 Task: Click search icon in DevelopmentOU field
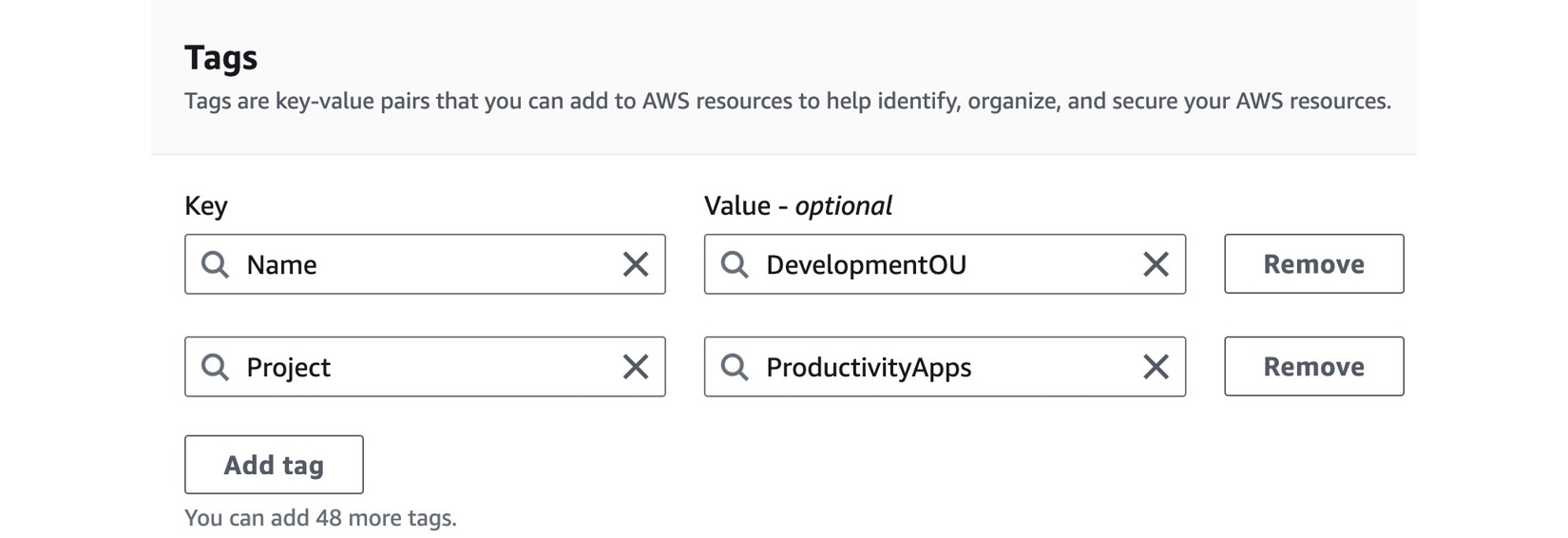[x=735, y=264]
